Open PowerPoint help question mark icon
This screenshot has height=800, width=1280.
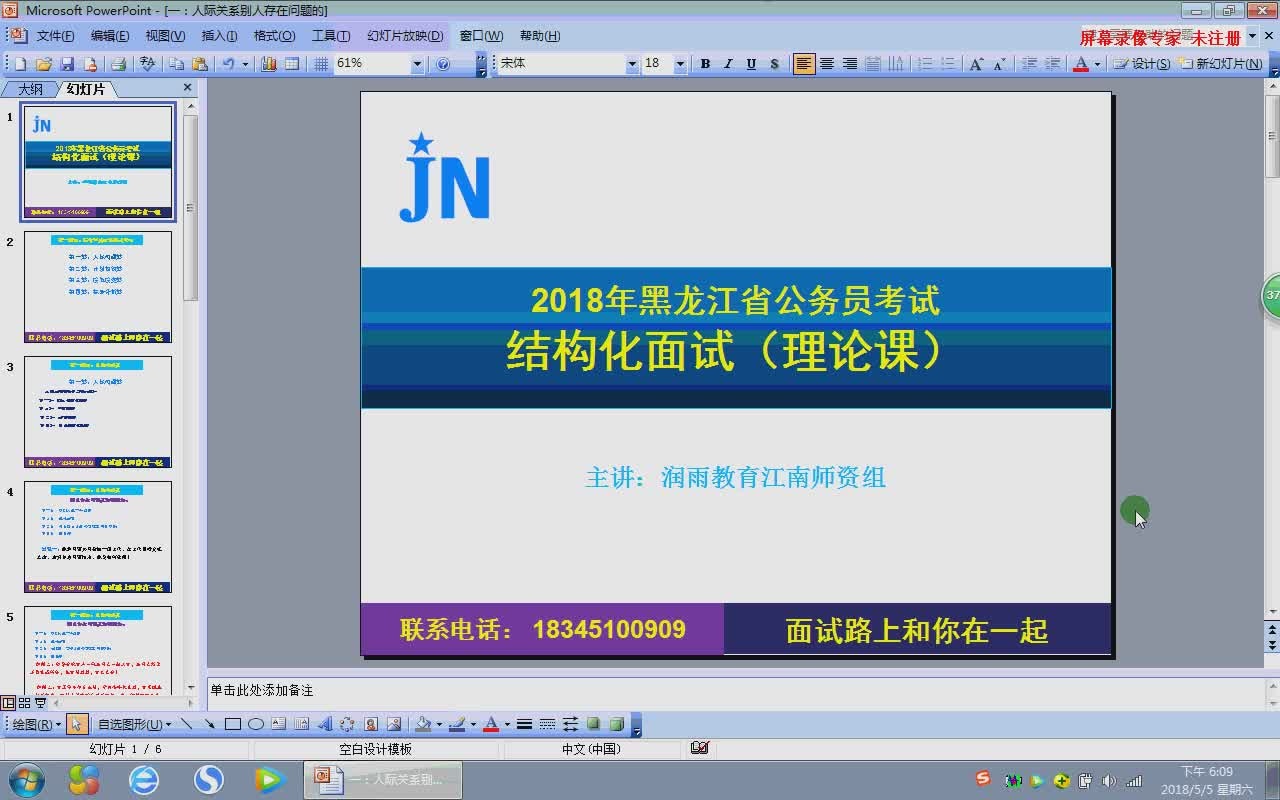pyautogui.click(x=443, y=63)
